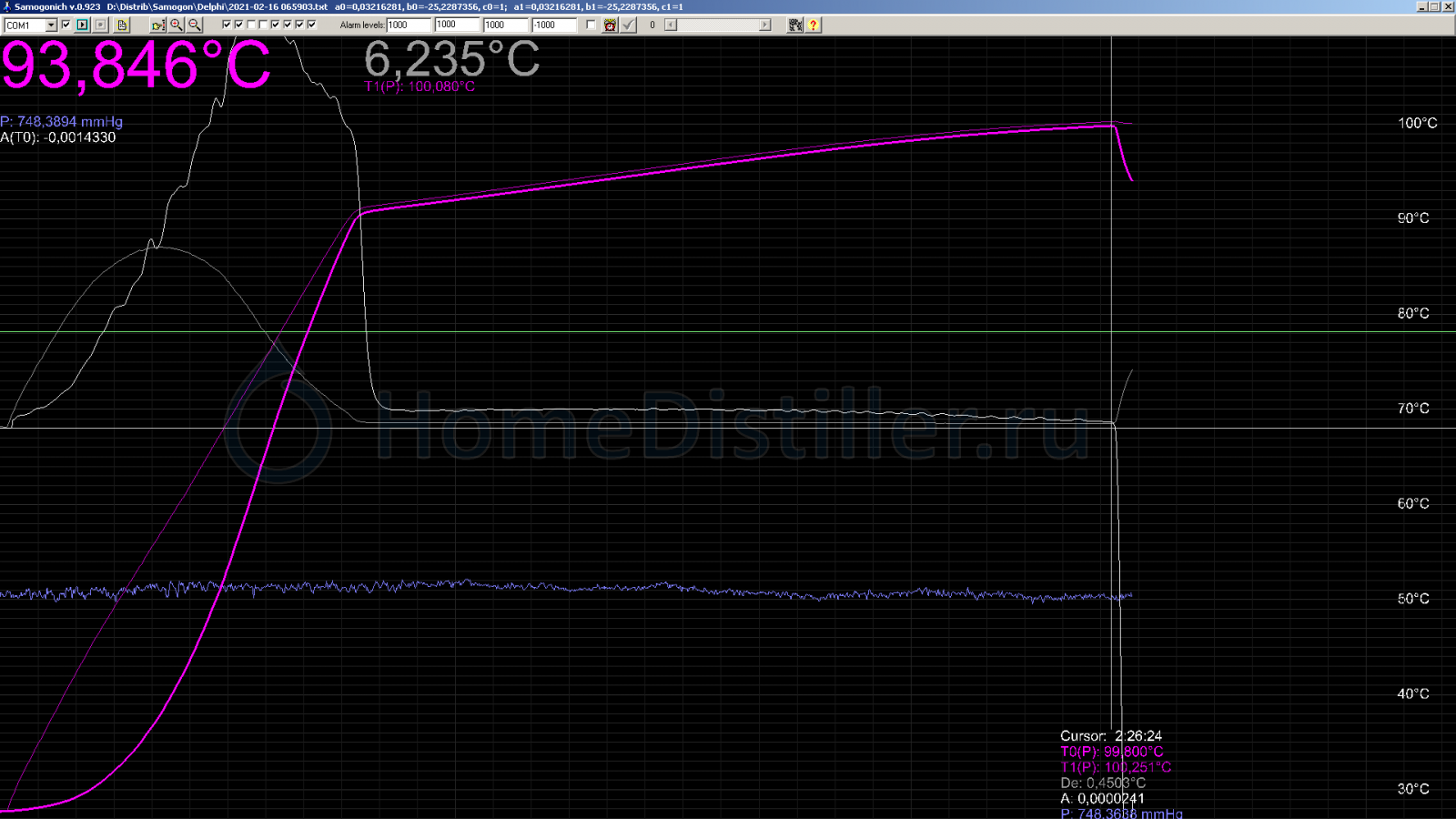Toggle the second of eight curve checkboxes
The width and height of the screenshot is (1456, 819).
[238, 25]
